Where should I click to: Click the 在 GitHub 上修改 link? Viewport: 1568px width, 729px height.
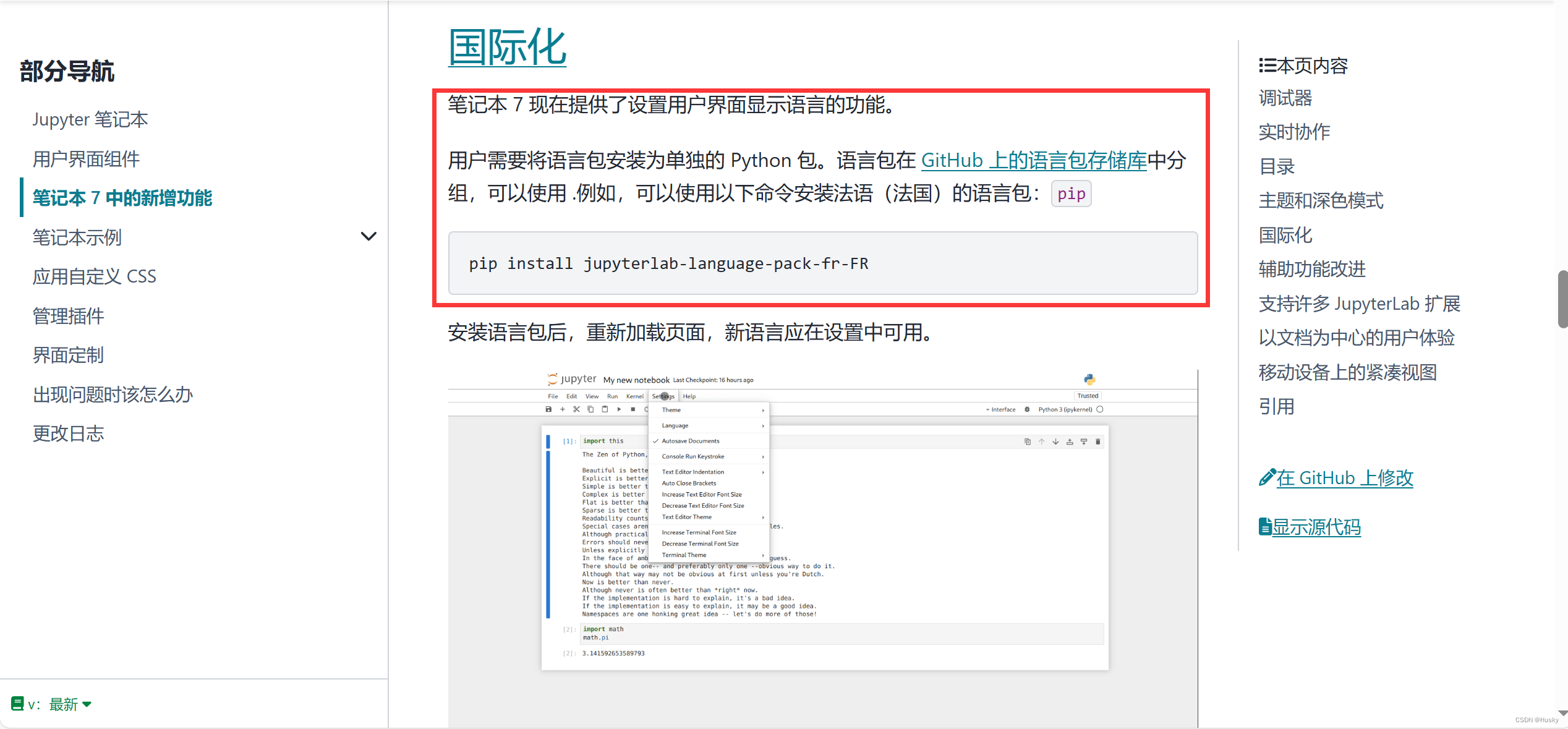point(1344,477)
